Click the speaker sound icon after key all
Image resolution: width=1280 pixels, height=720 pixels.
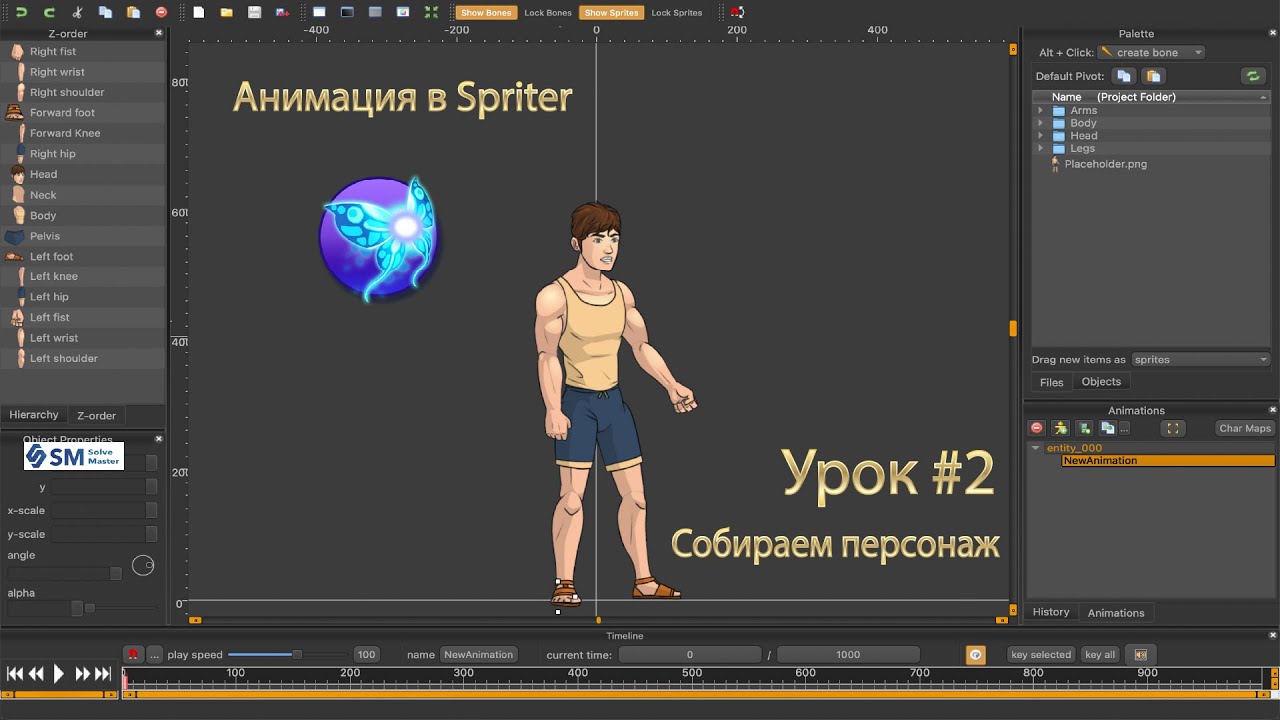1140,655
